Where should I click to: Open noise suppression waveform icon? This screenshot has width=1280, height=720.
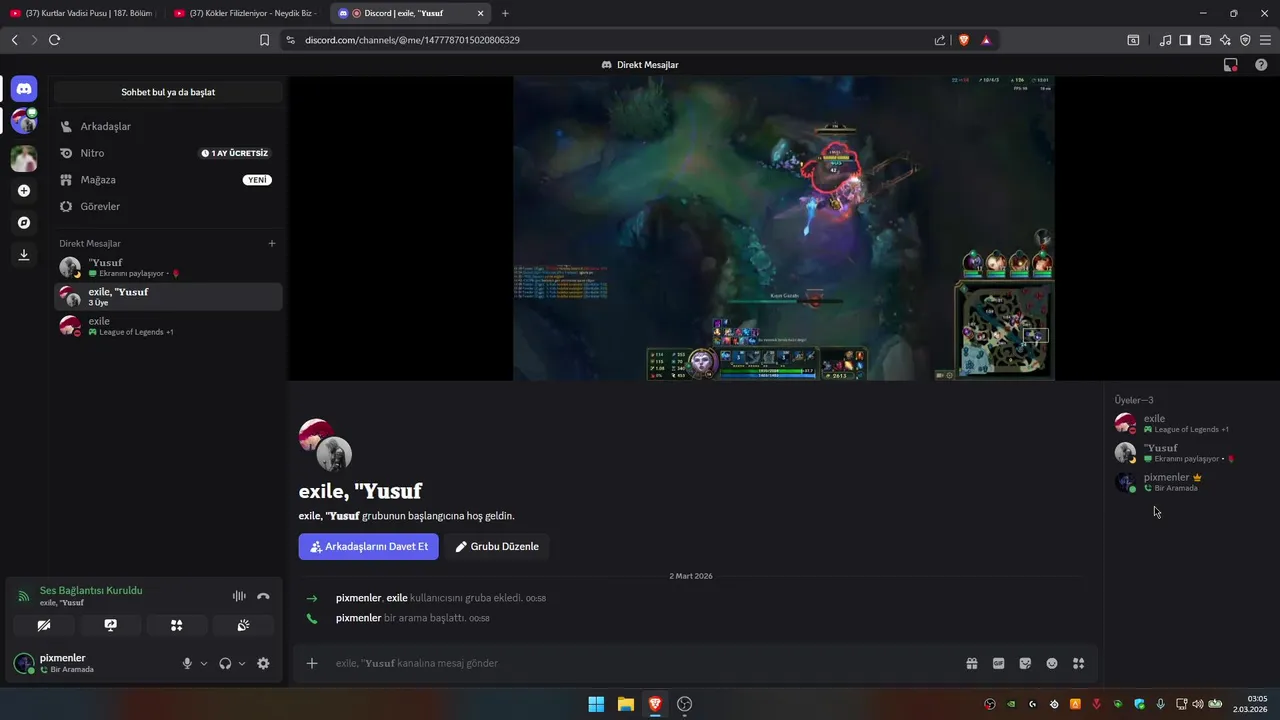click(x=239, y=596)
